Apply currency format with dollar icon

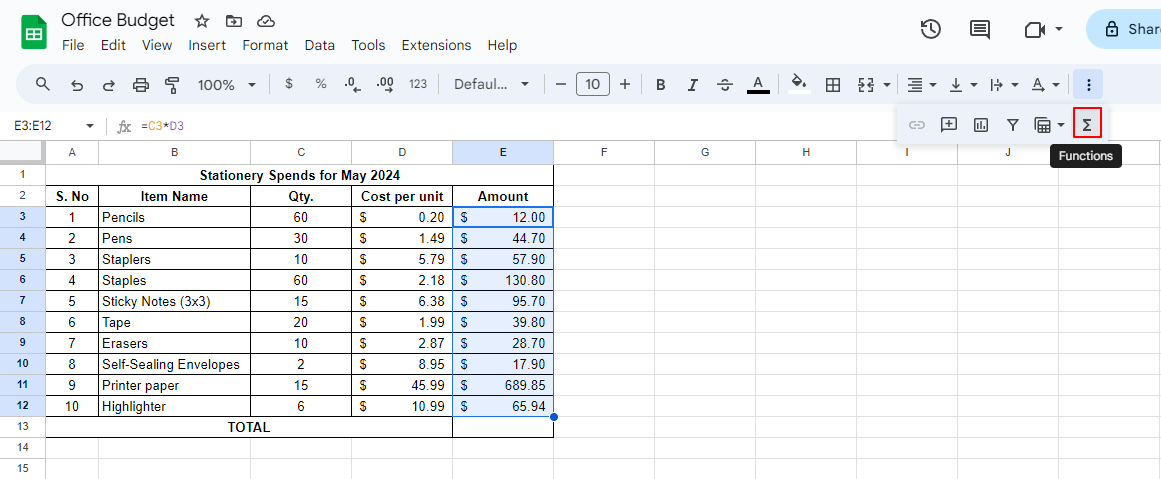(x=289, y=84)
